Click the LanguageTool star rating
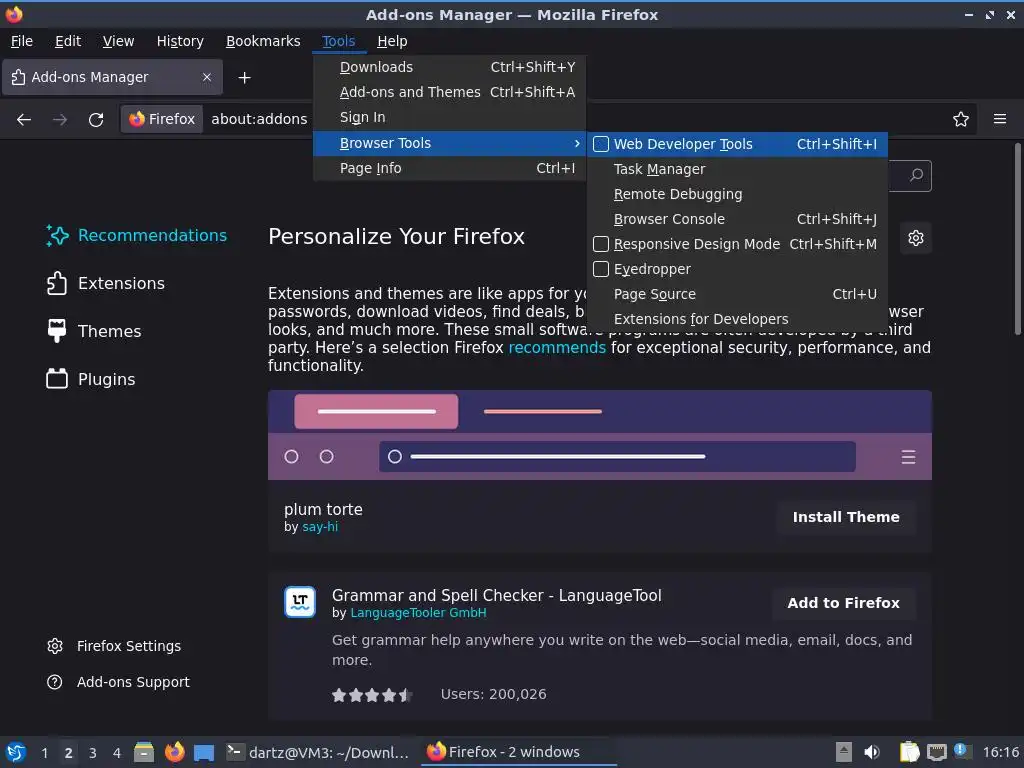This screenshot has width=1024, height=768. 372,695
